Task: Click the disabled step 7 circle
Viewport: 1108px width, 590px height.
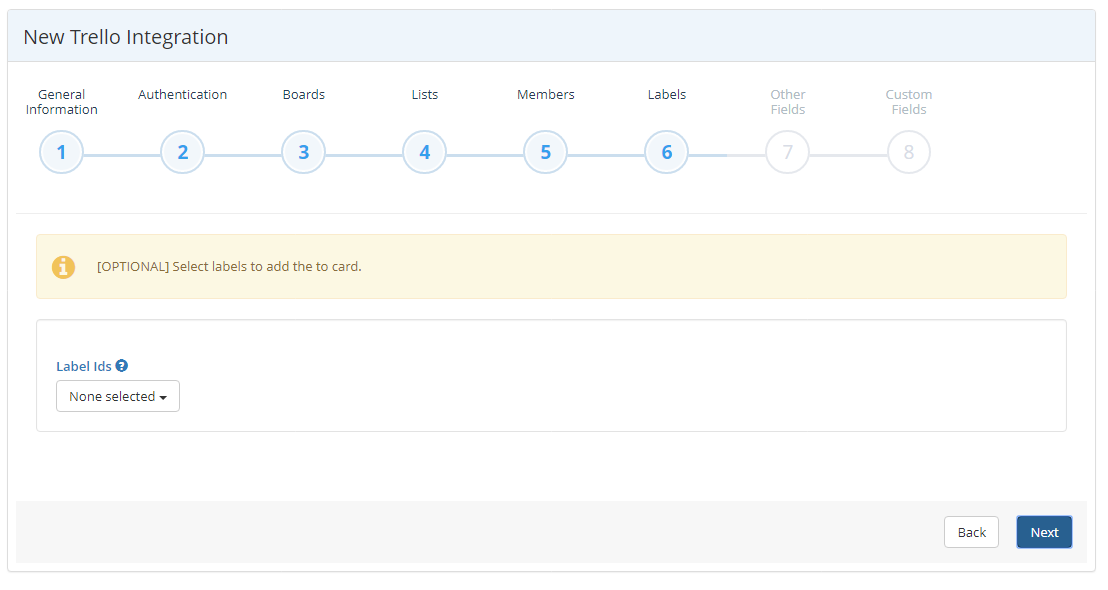Action: click(787, 151)
